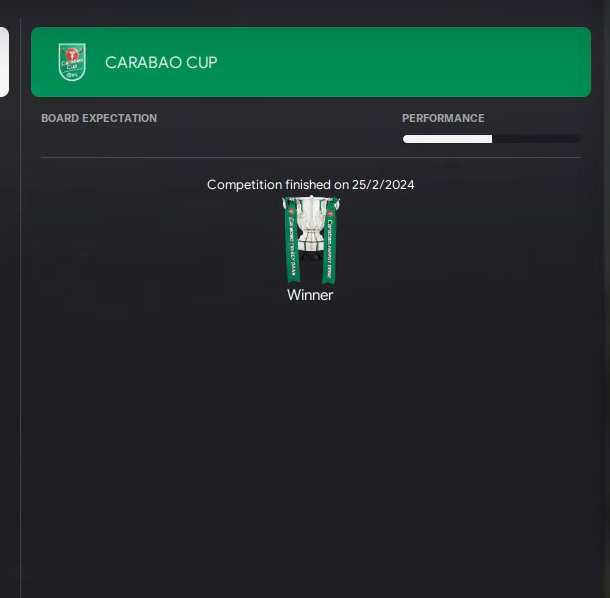
Task: Click the Competition finished on 25/2/2024 text
Action: (310, 184)
